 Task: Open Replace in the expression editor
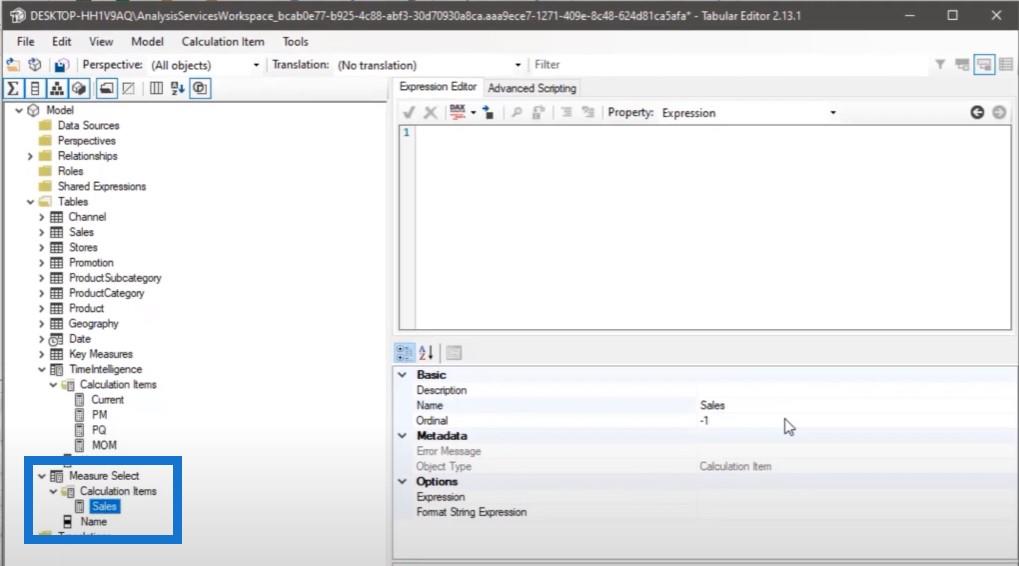[x=538, y=112]
